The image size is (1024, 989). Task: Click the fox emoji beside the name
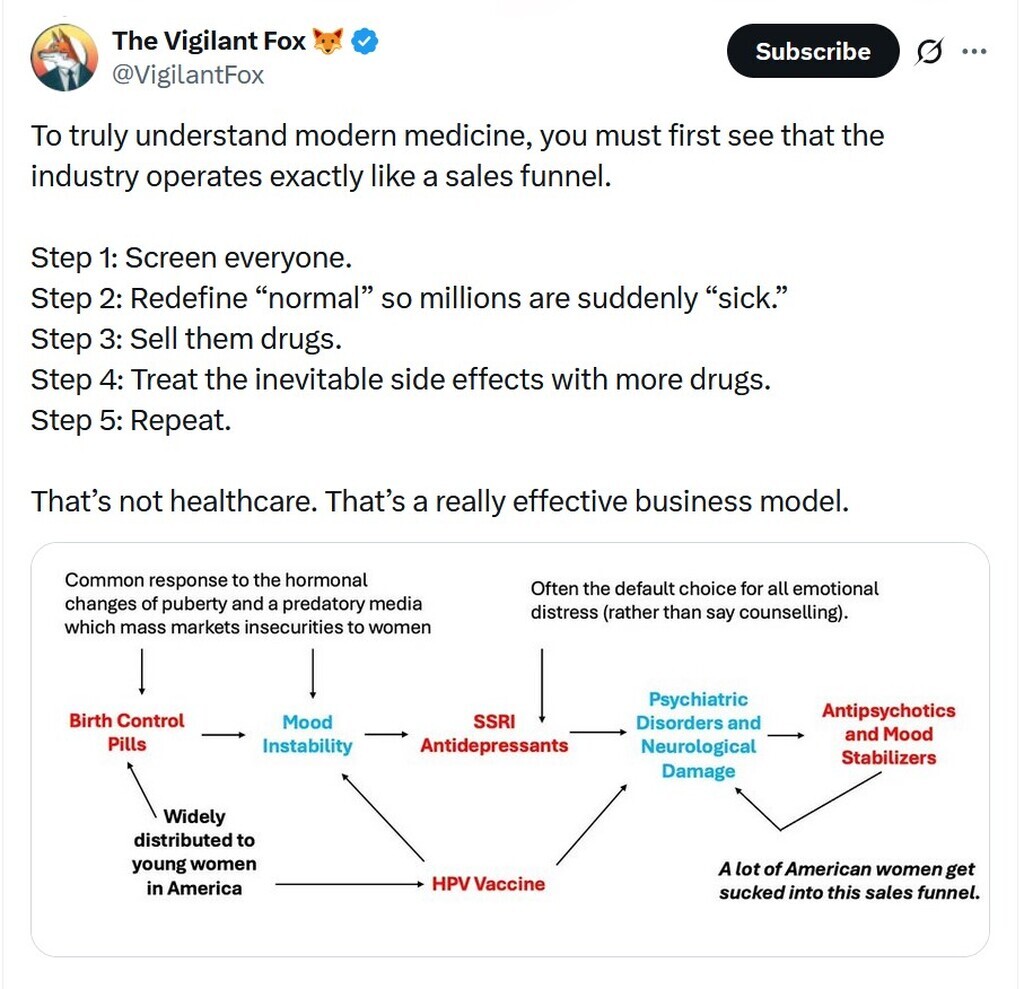(x=328, y=41)
